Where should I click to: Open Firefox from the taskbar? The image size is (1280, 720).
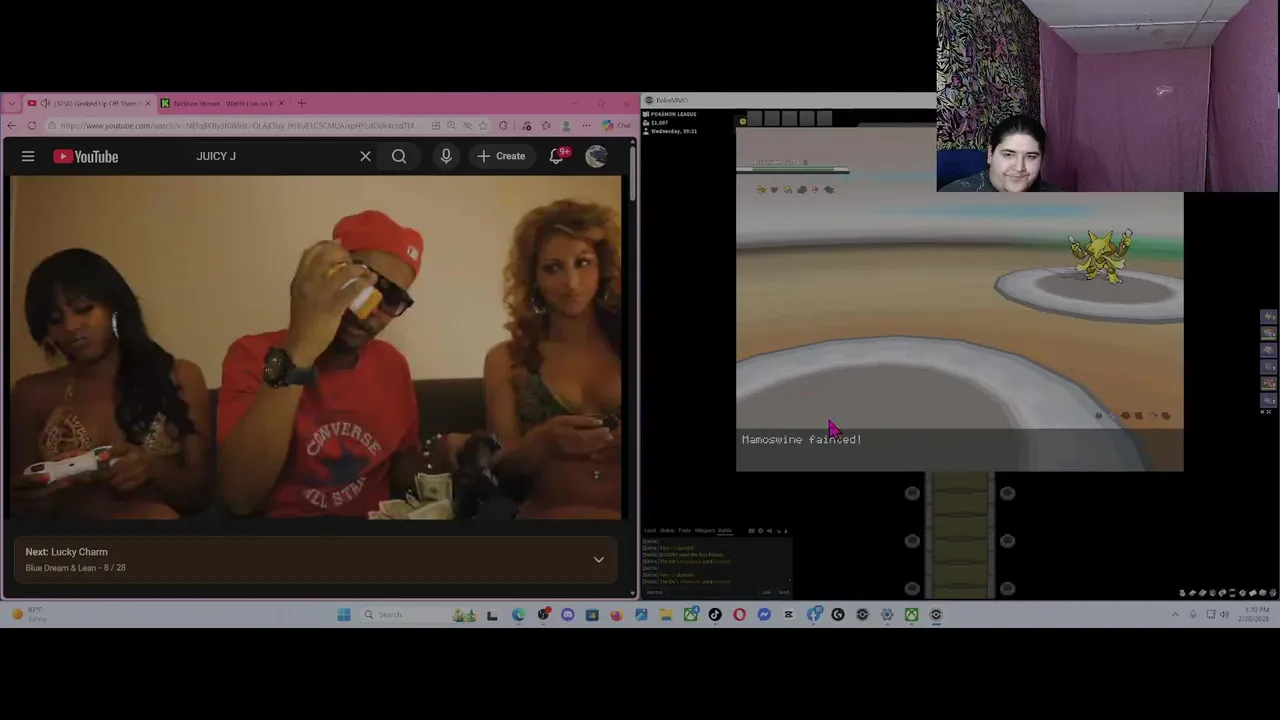point(616,614)
